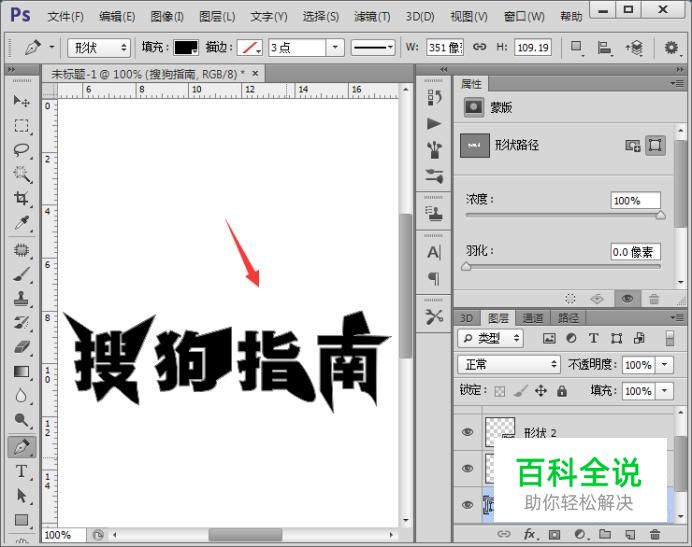Open the stroke width 3 点 dropdown
The height and width of the screenshot is (547, 692).
[335, 47]
